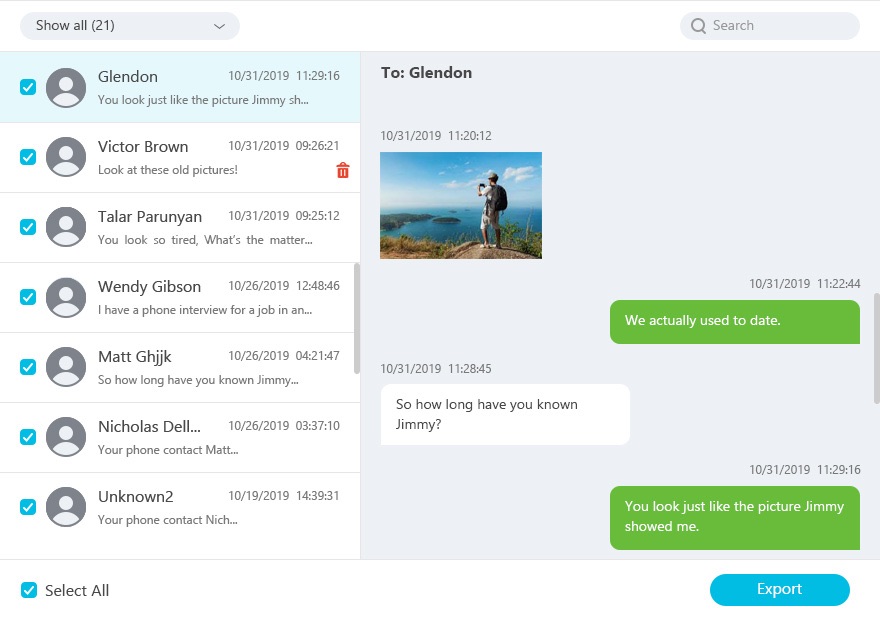
Task: Click the magnifier icon in the search box
Action: (698, 26)
